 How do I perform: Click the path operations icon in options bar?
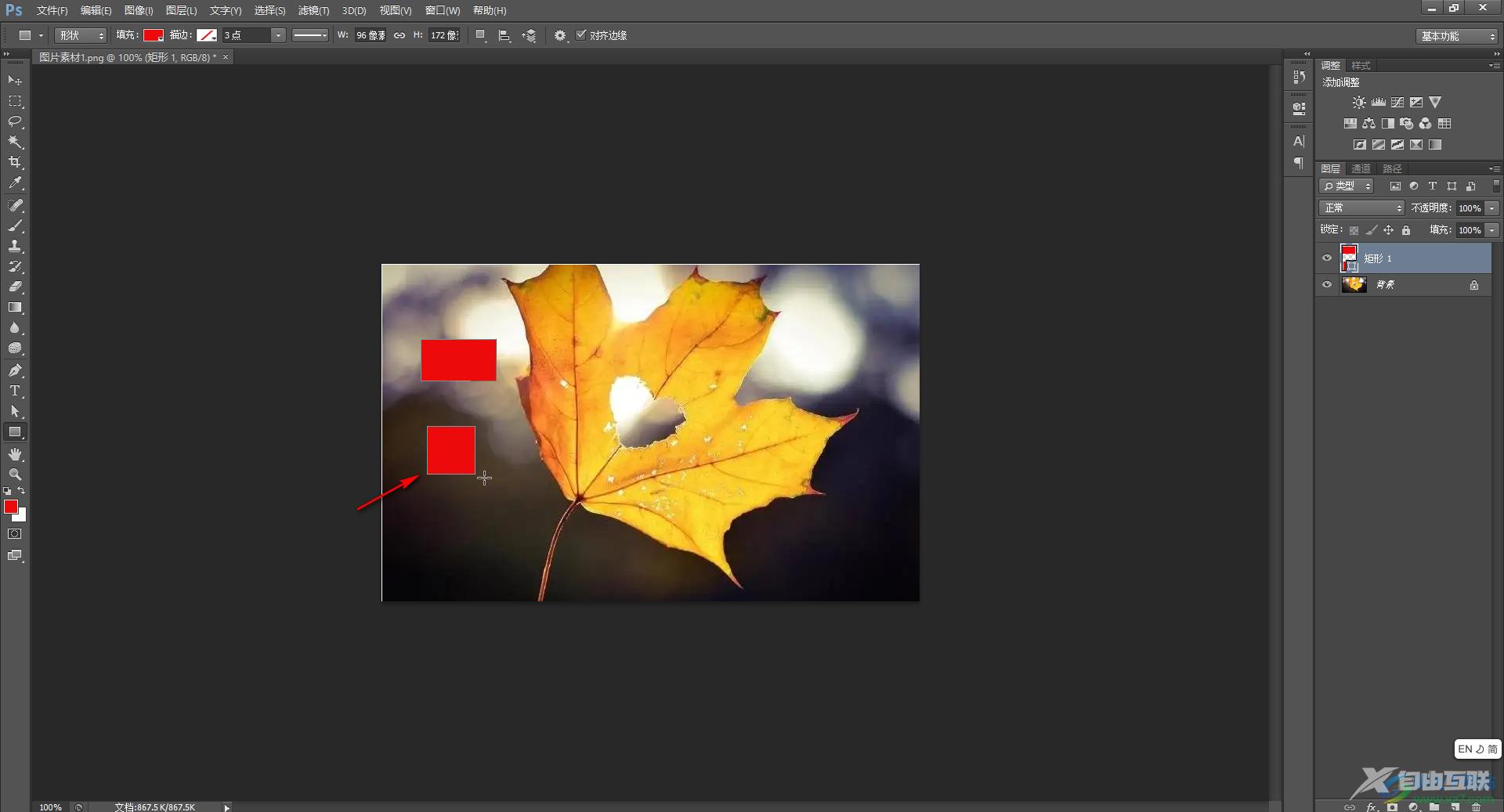(x=482, y=35)
